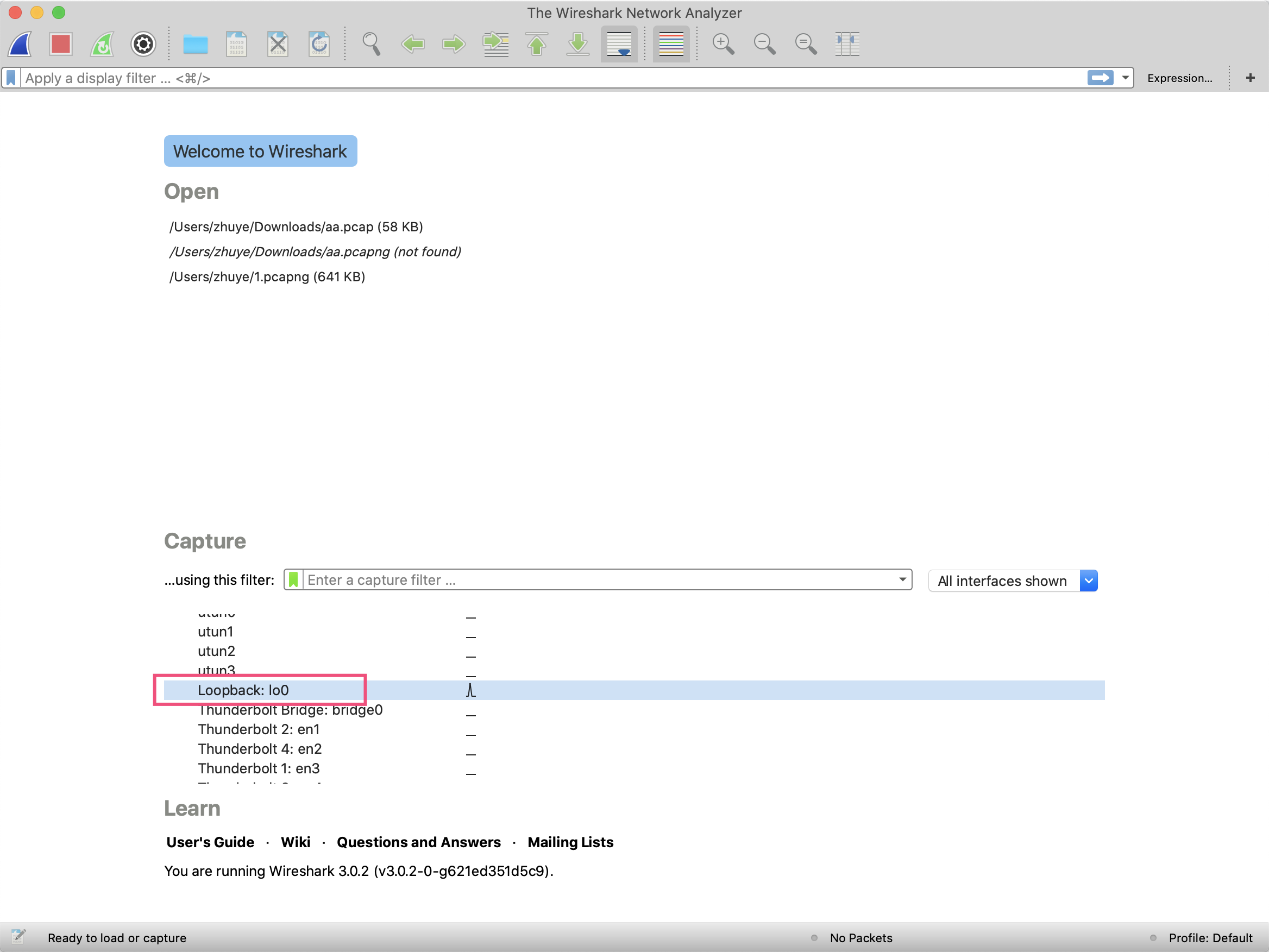Open the capture filter dropdown arrow
The width and height of the screenshot is (1269, 952).
(x=902, y=580)
